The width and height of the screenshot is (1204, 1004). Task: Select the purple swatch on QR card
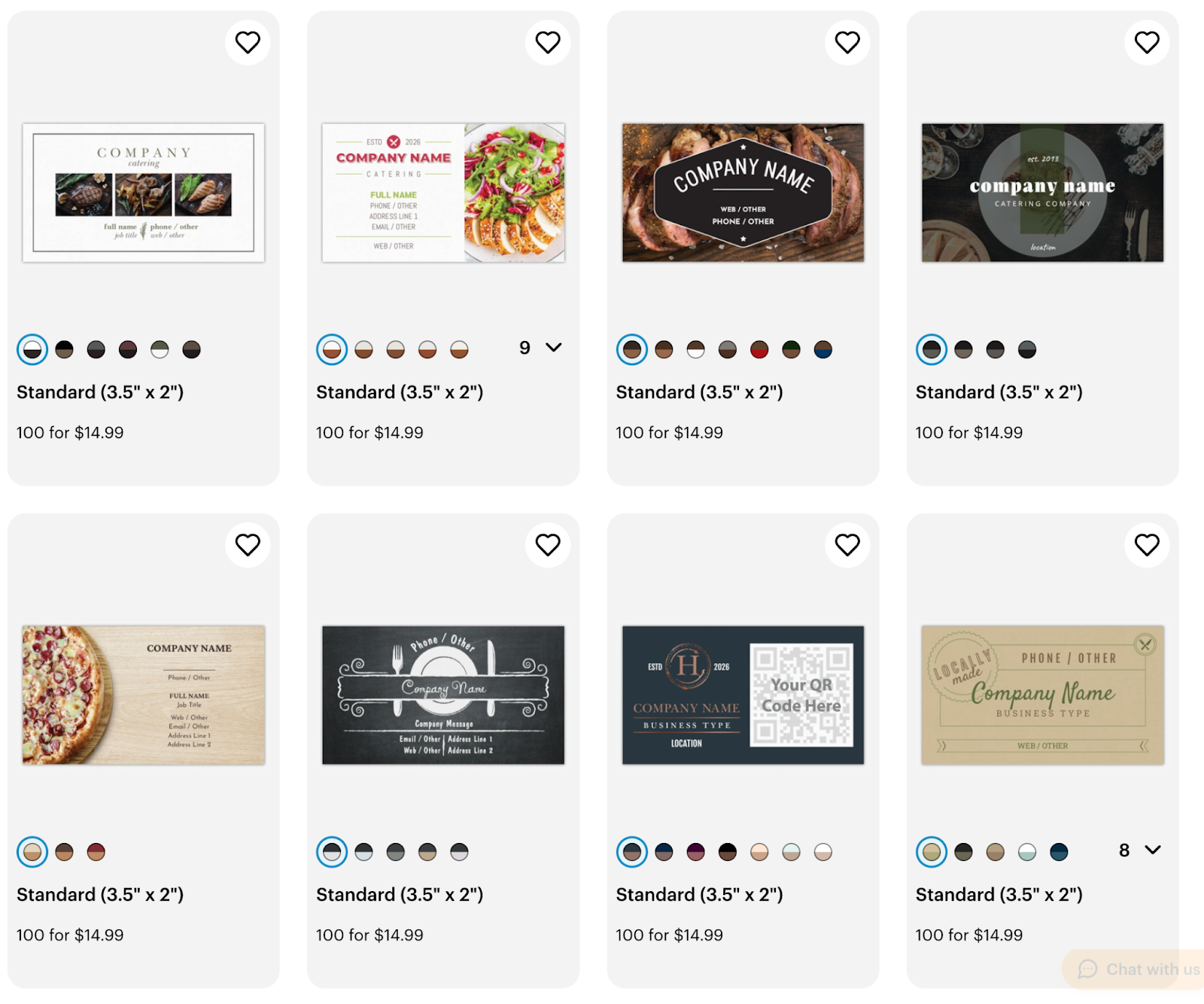click(x=696, y=852)
